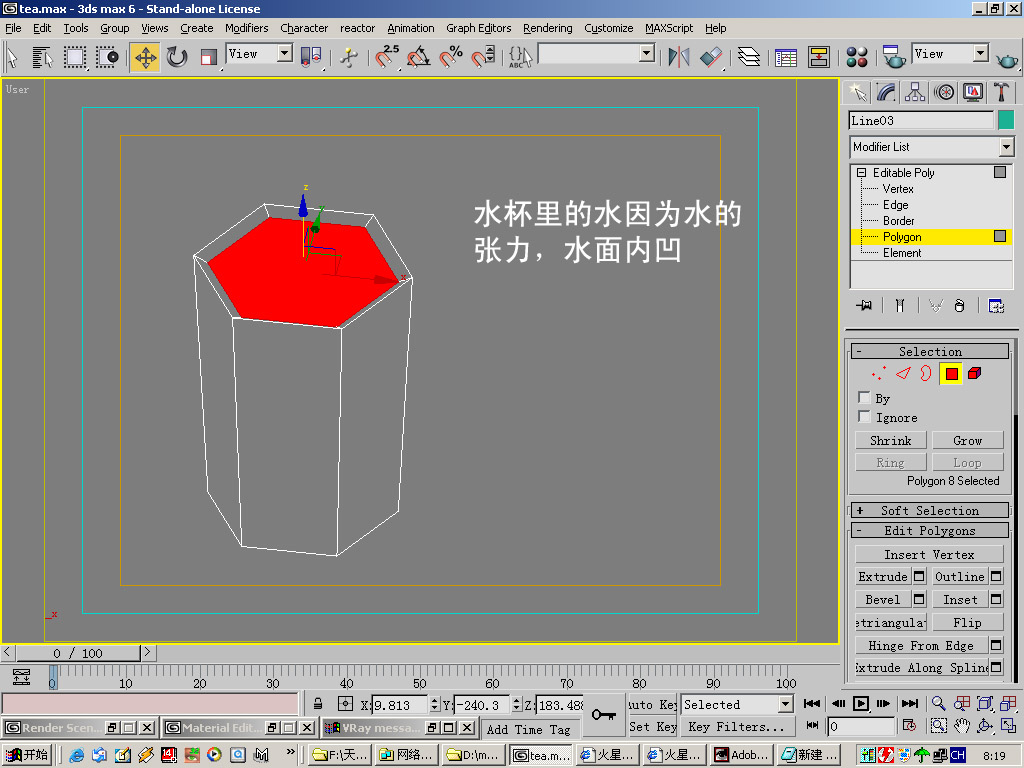1024x768 pixels.
Task: Activate the Select and Rotate tool
Action: [x=176, y=57]
